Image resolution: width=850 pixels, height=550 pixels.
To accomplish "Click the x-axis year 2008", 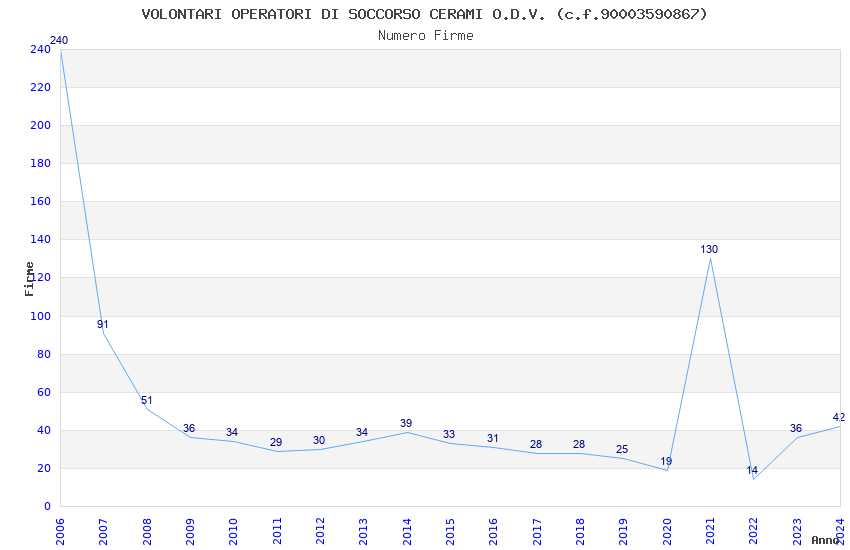I will pos(147,531).
